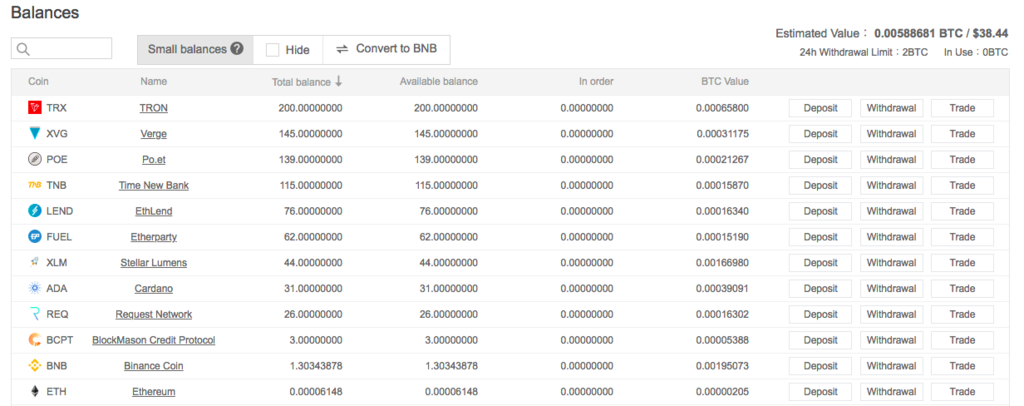
Task: Click estimated value 0.00588681 BTC / $38.44
Action: 941,33
